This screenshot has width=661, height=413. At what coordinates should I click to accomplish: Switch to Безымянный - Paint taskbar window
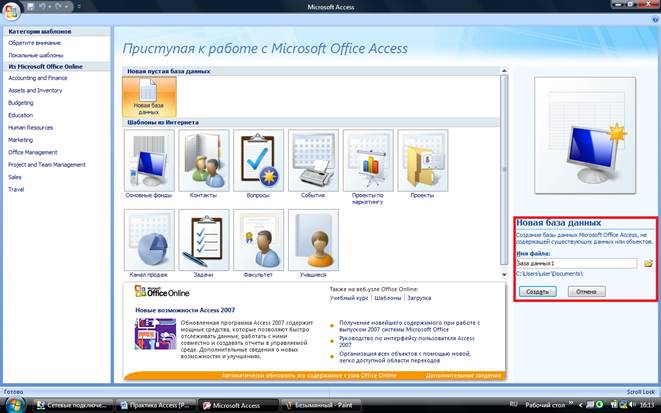pyautogui.click(x=322, y=405)
